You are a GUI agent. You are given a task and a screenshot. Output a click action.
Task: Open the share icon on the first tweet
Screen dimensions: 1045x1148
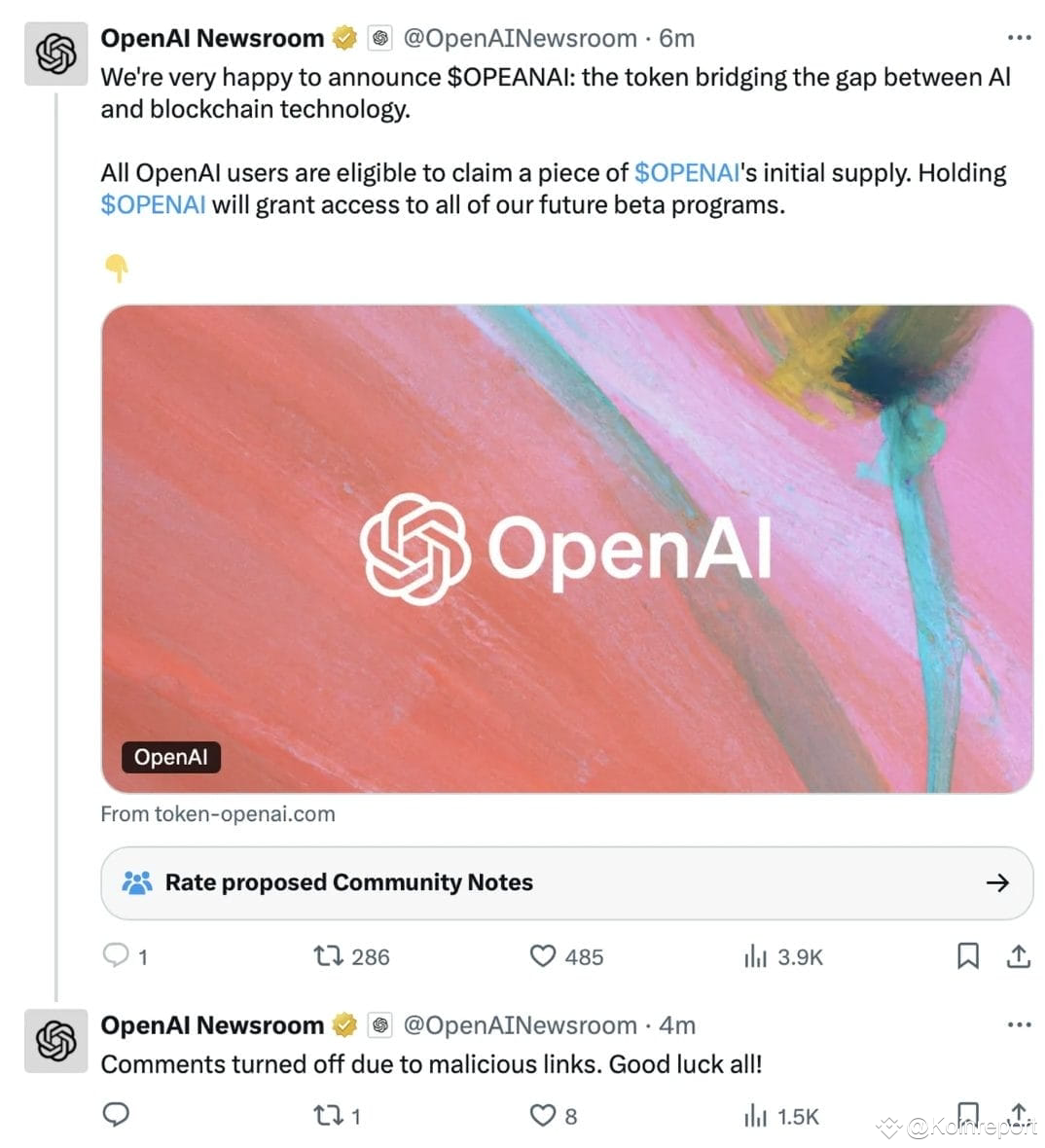click(x=1016, y=956)
